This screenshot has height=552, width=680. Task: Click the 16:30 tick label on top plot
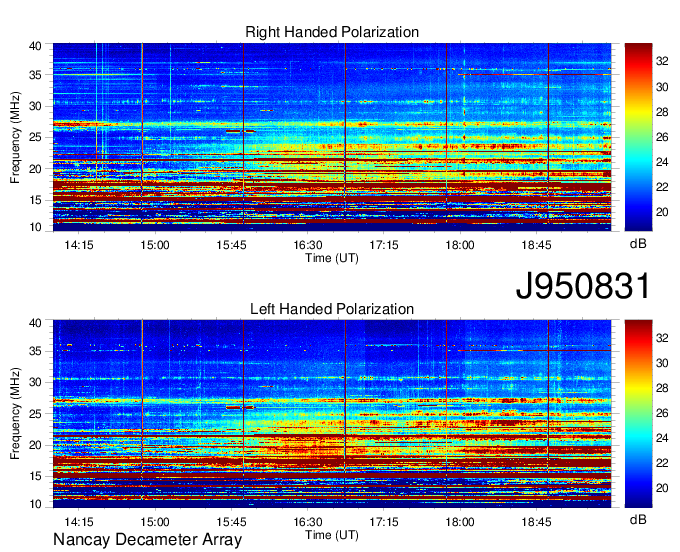(307, 245)
